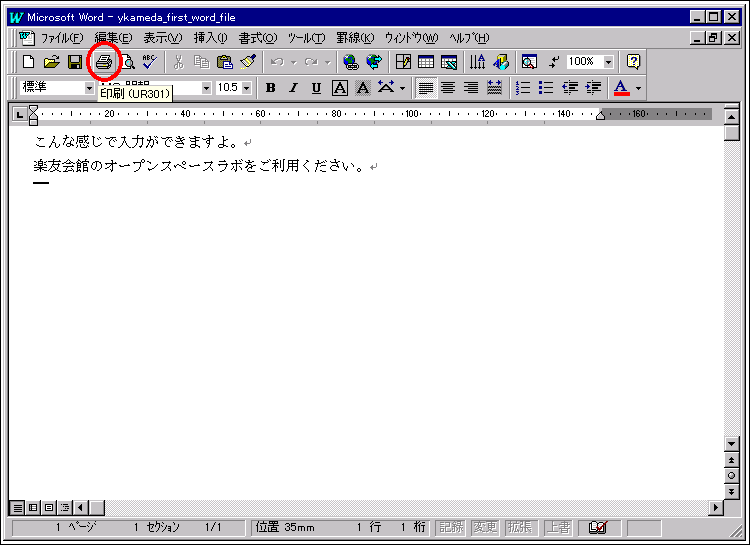This screenshot has height=545, width=750.
Task: Open the drawing toolbar
Action: click(x=500, y=62)
